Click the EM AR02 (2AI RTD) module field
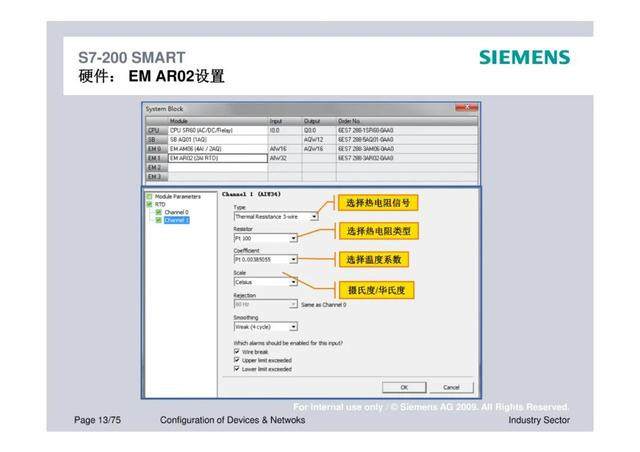Screen dimensions: 640x452 pos(218,158)
